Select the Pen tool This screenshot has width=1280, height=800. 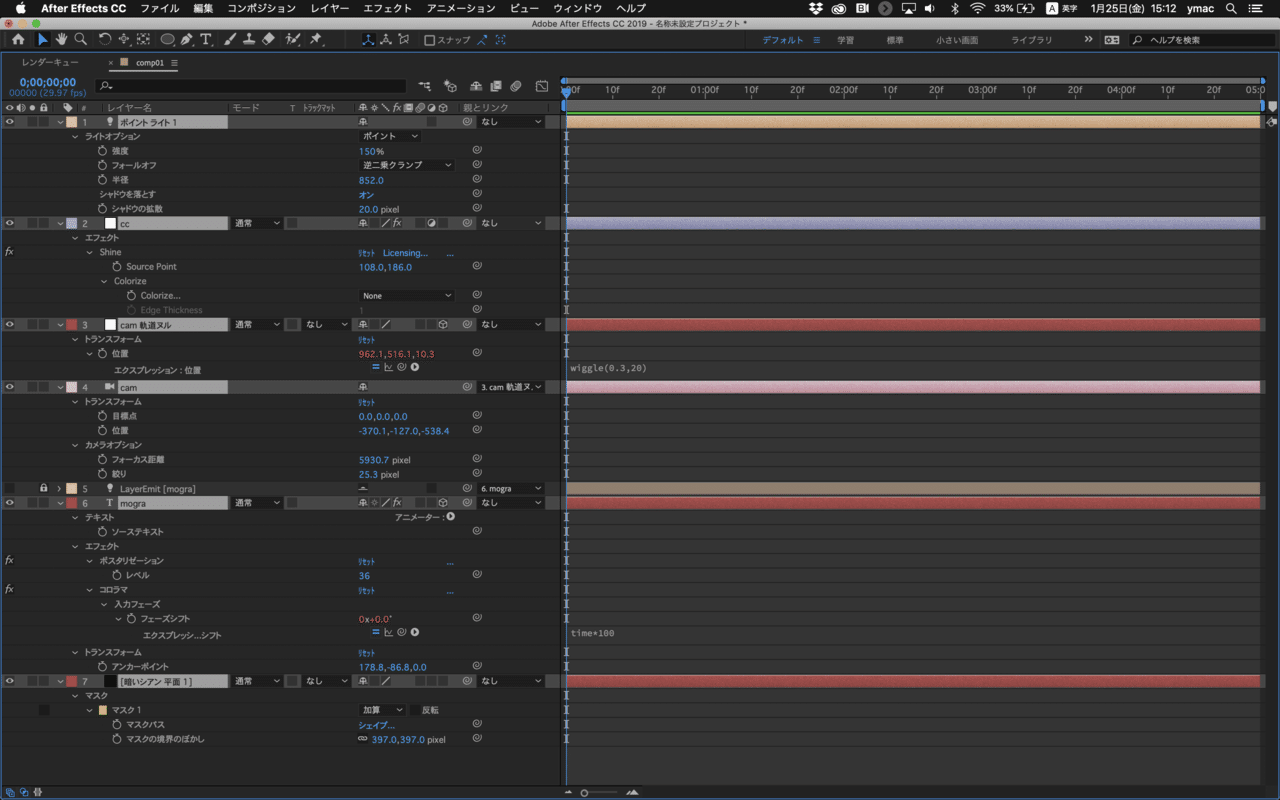click(x=187, y=40)
